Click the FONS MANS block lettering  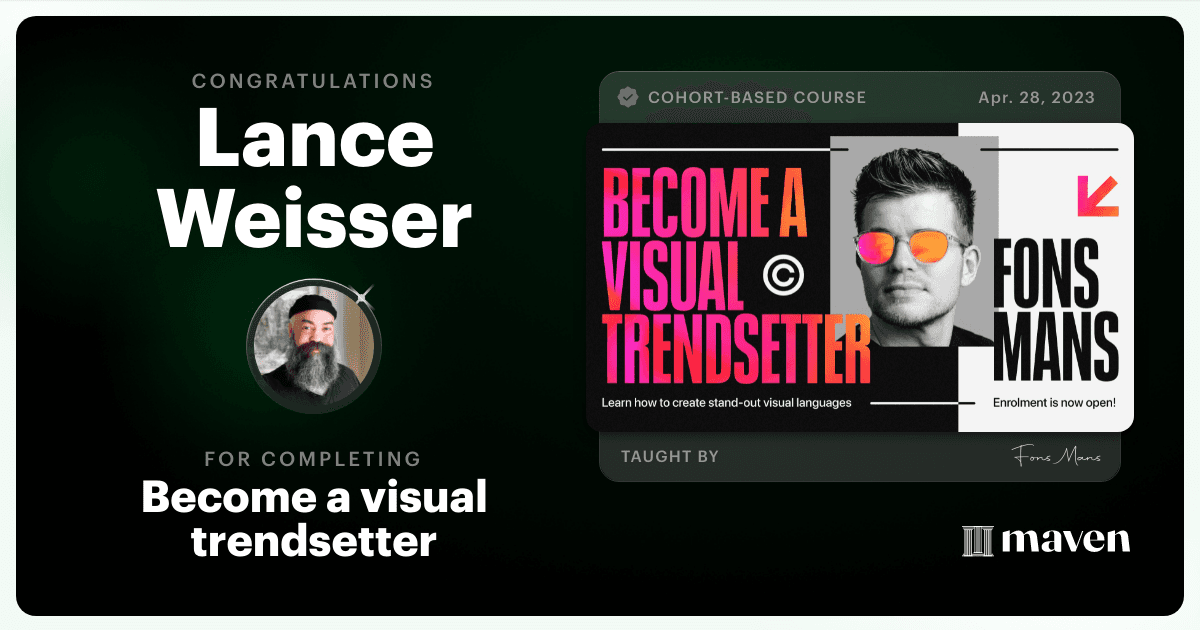(x=1057, y=308)
